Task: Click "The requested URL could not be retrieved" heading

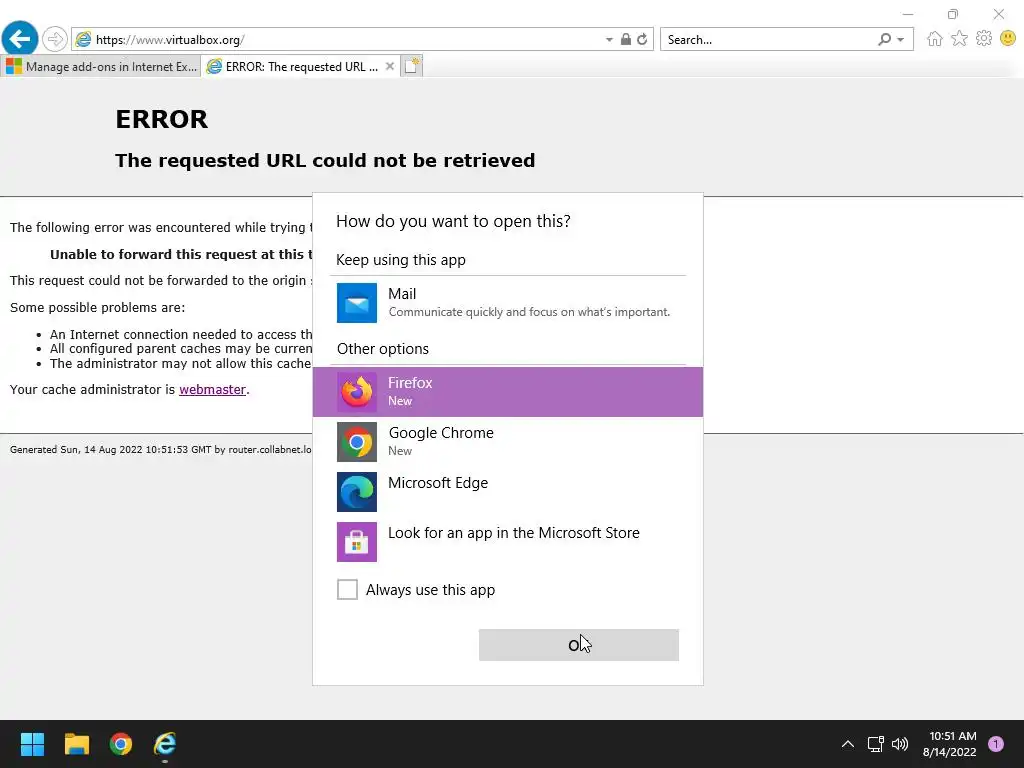Action: (325, 161)
